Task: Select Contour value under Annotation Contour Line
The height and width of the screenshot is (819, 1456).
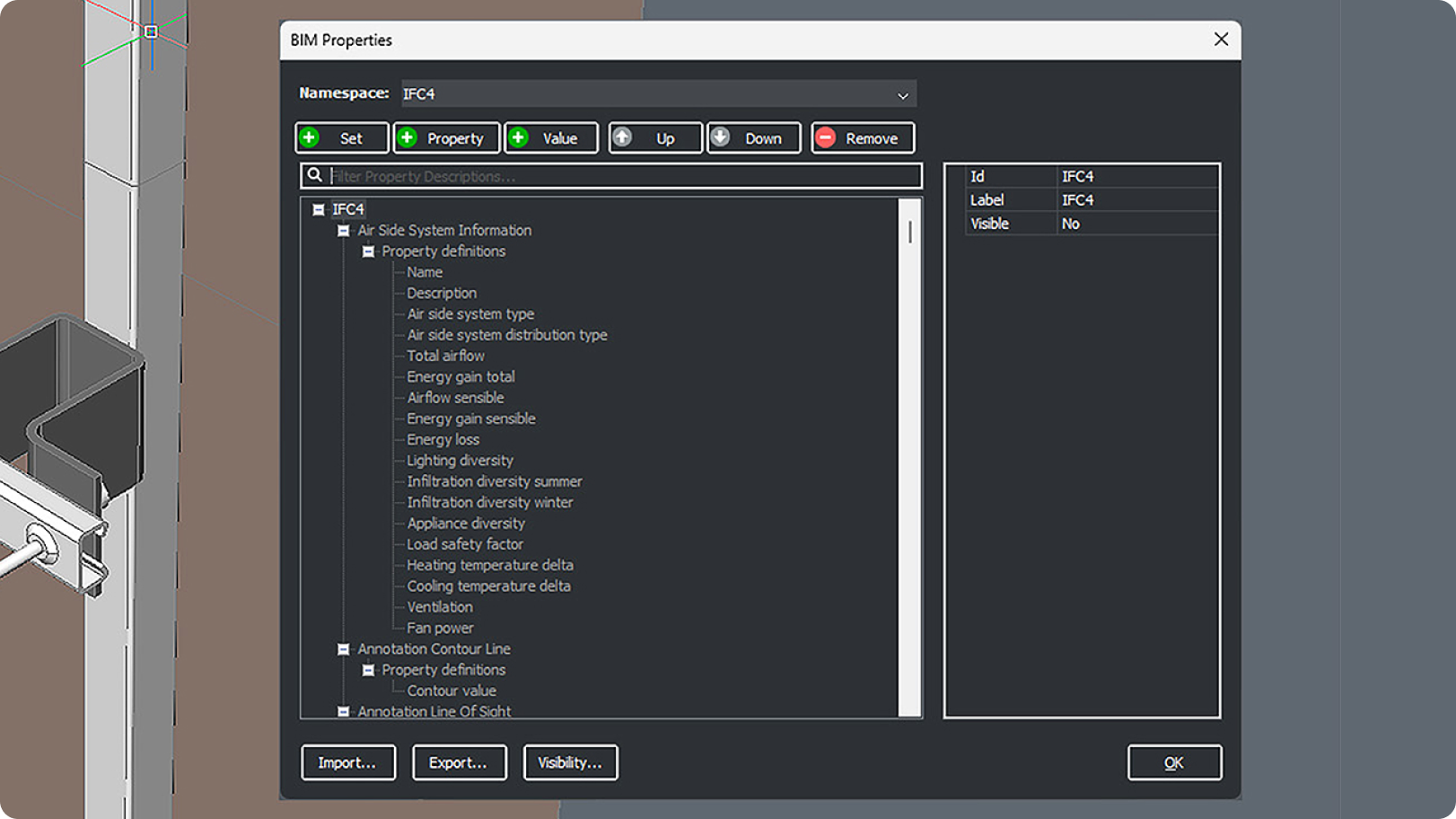Action: click(x=451, y=691)
